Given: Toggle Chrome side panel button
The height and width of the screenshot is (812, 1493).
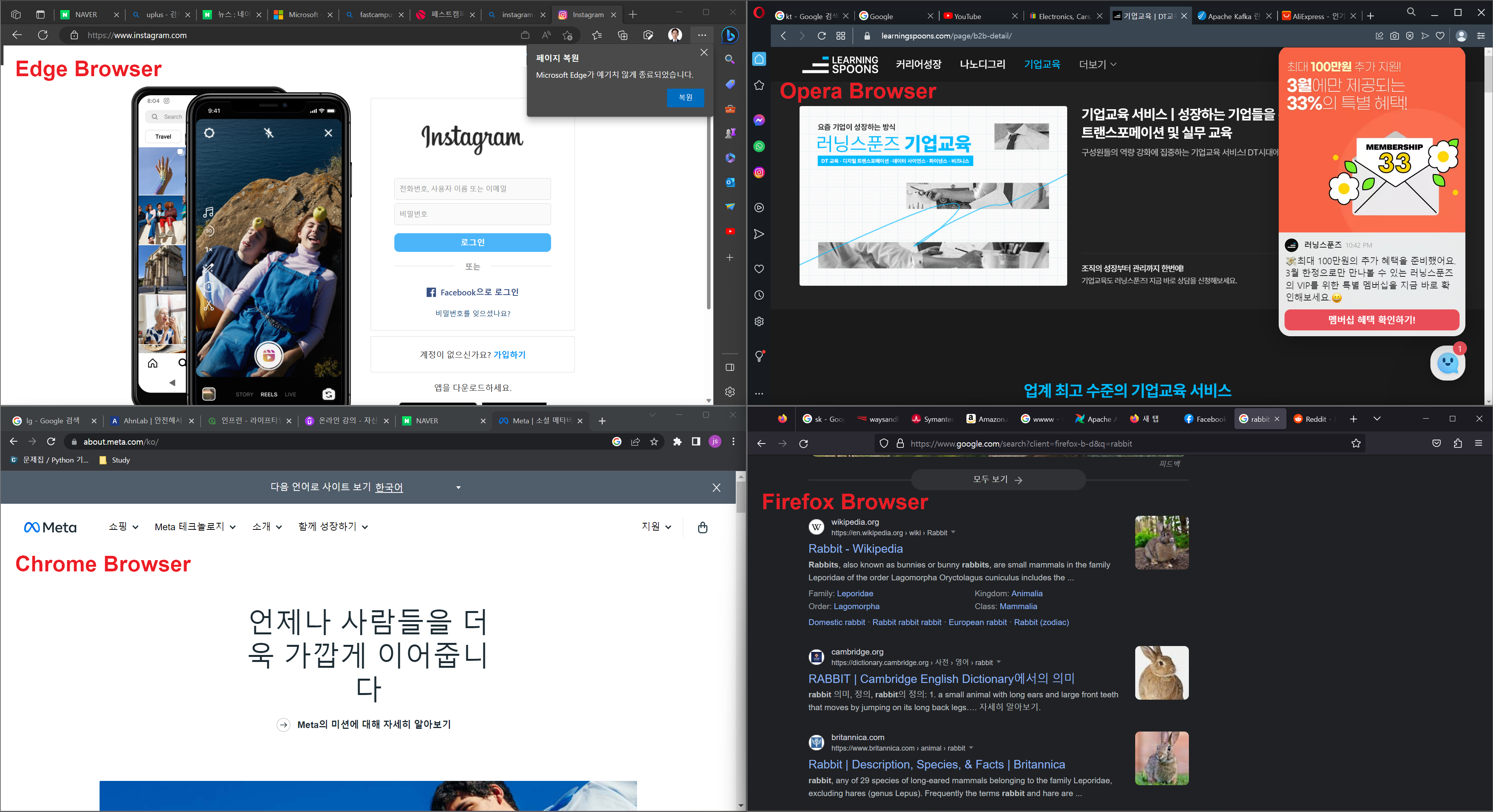Looking at the screenshot, I should point(695,441).
